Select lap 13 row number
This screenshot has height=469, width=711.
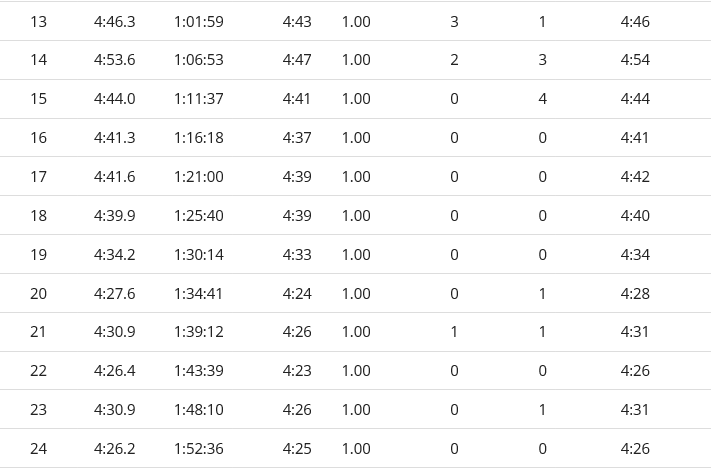tap(39, 22)
